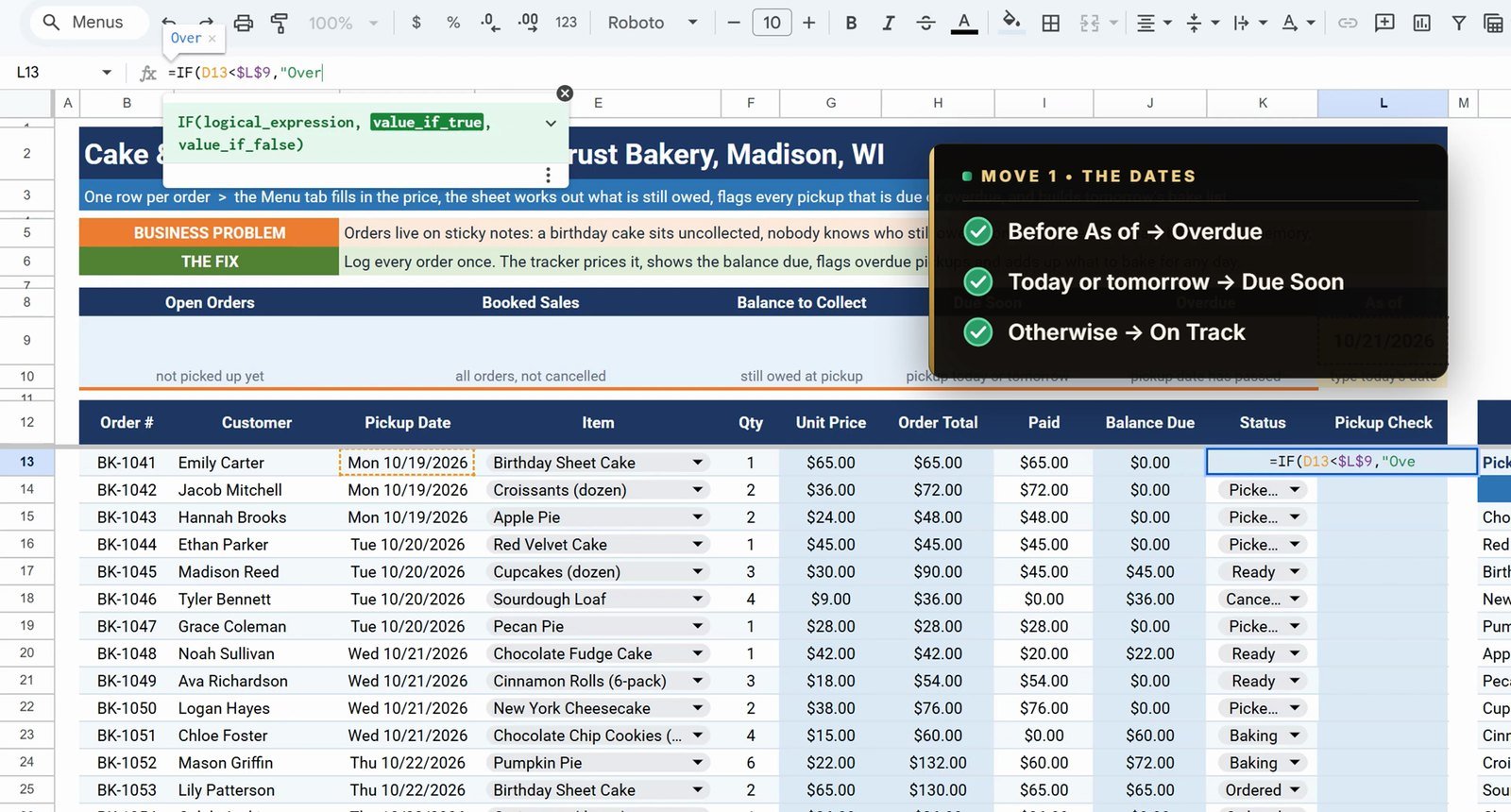Viewport: 1511px width, 812px height.
Task: Open the Status dropdown for BK-1045 Madison Reed
Action: pos(1295,571)
